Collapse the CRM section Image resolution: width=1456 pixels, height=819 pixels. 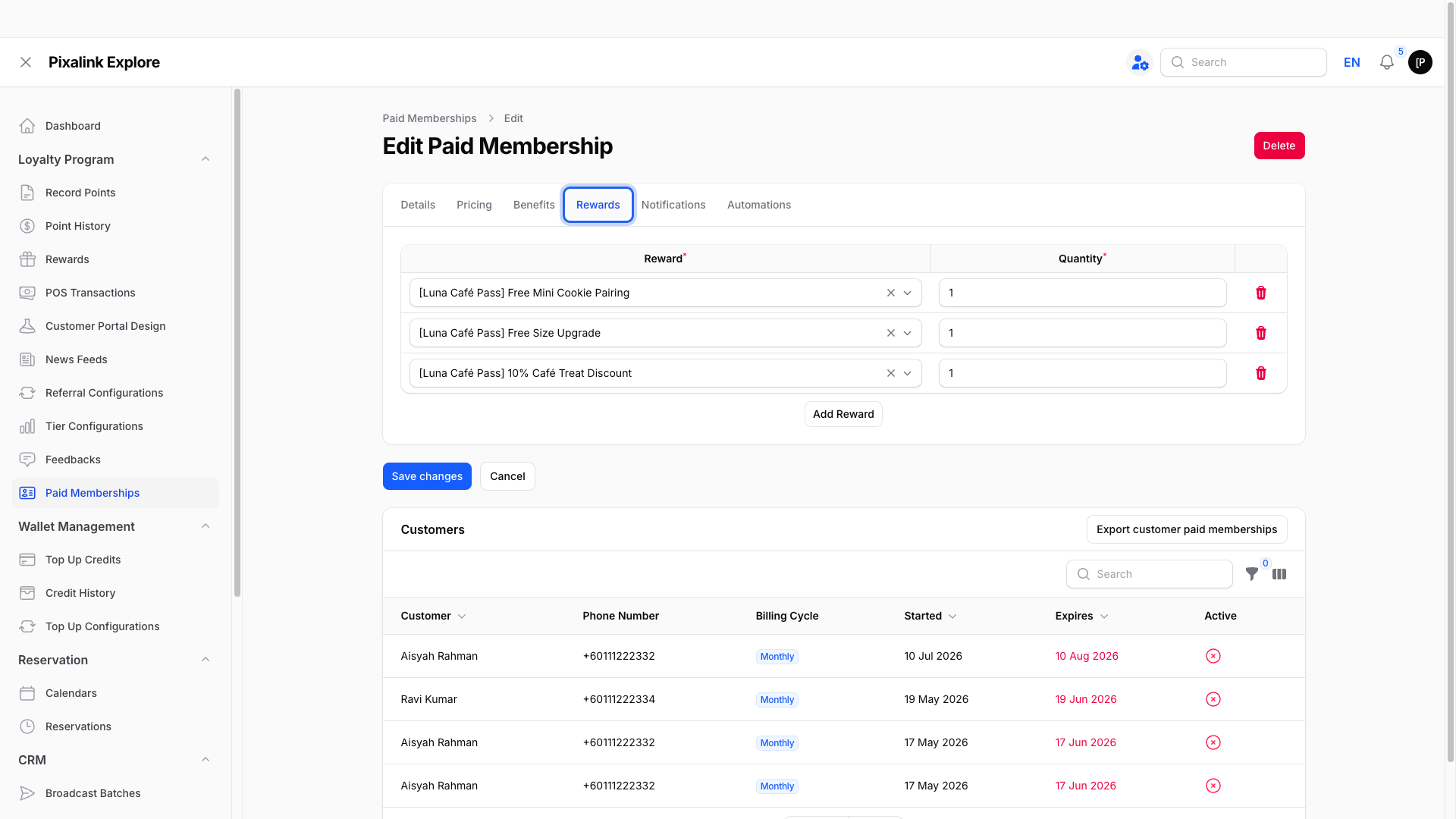(206, 760)
